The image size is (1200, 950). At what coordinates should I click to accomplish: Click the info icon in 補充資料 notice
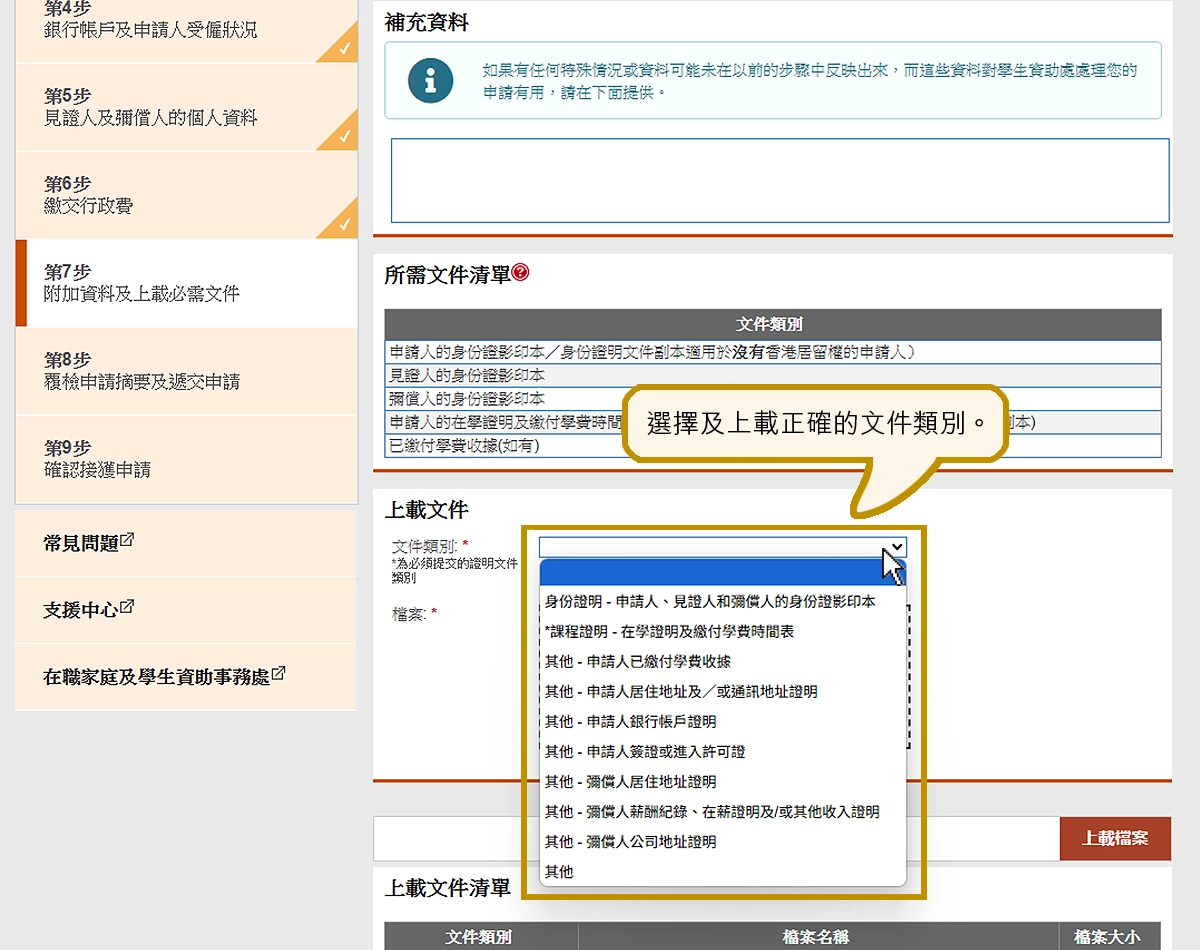pyautogui.click(x=430, y=81)
